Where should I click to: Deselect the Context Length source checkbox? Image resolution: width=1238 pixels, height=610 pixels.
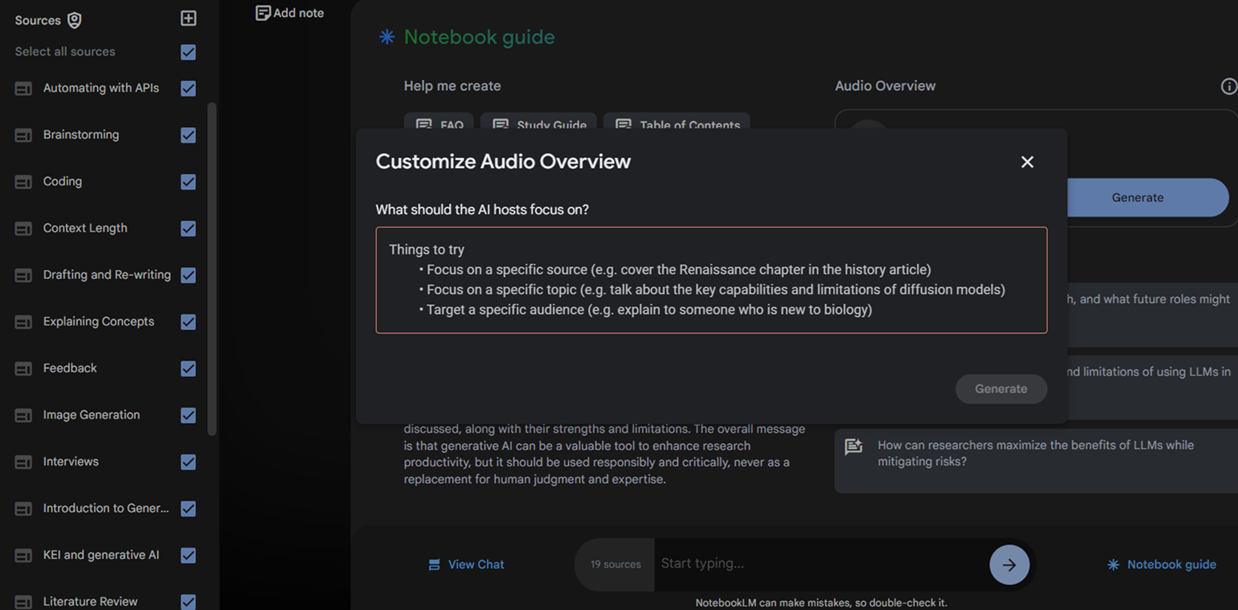(188, 228)
